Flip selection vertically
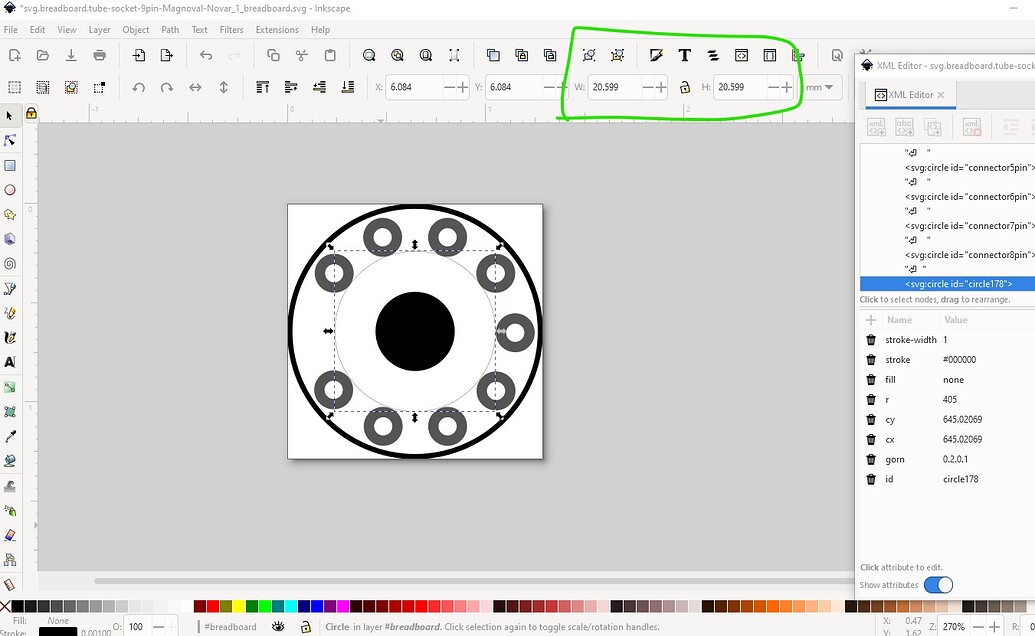Screen dimensions: 1035x636 pos(224,87)
